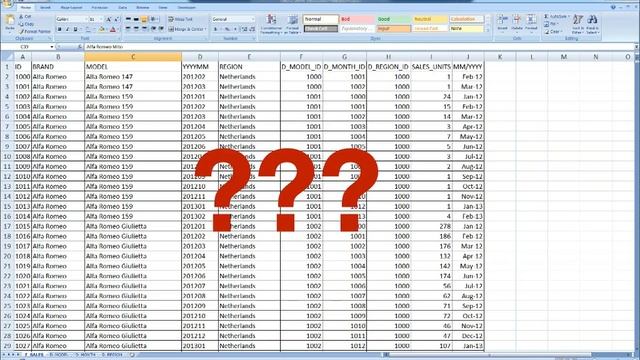
Task: Click the Insert Function fx icon
Action: pyautogui.click(x=80, y=47)
